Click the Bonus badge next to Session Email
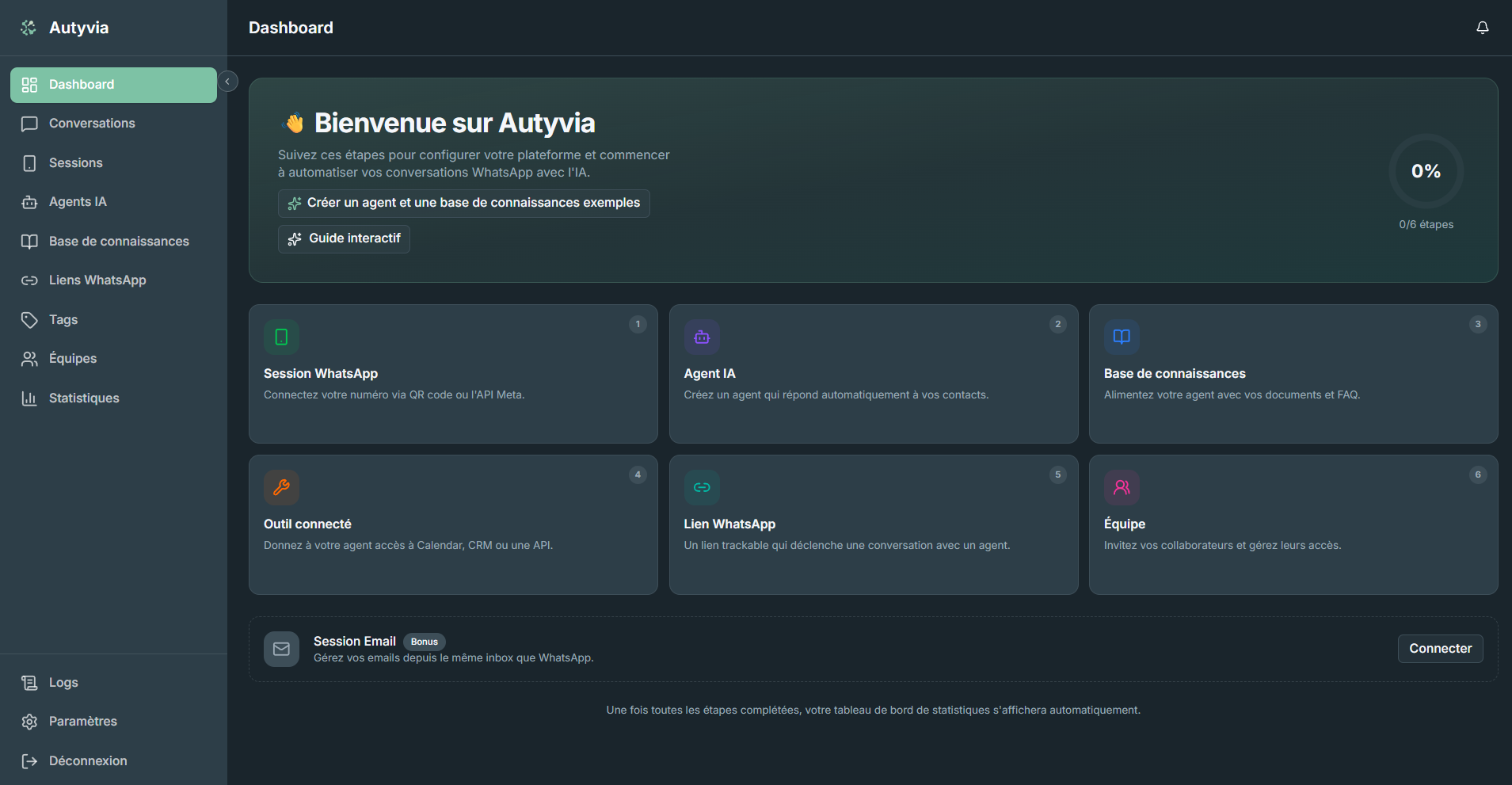1512x785 pixels. (425, 642)
